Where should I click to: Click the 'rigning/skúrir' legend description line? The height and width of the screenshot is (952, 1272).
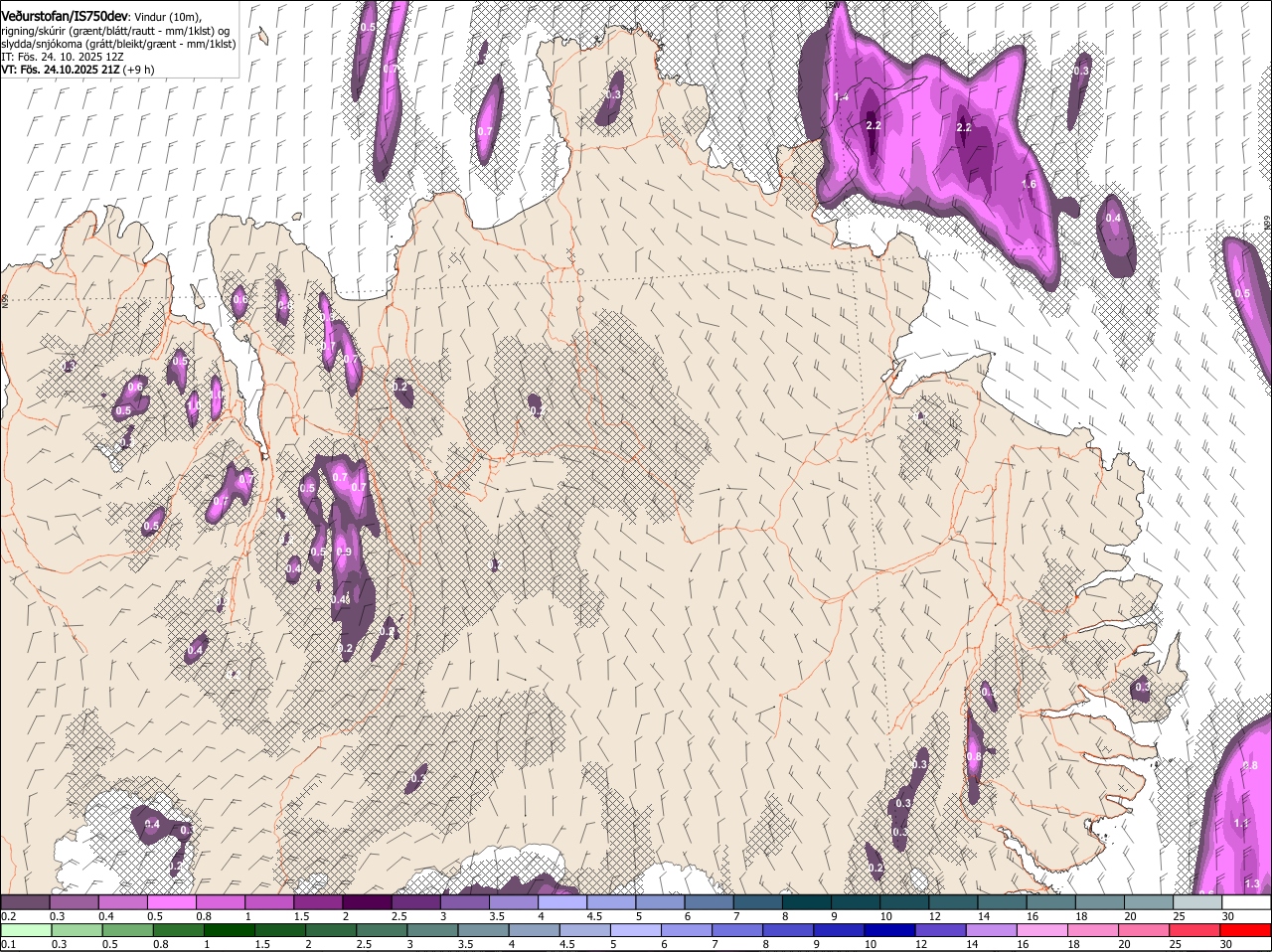(114, 31)
